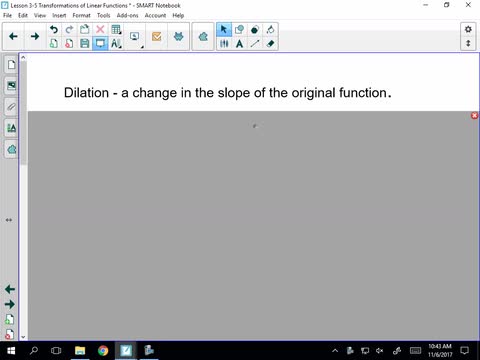This screenshot has width=480, height=360.
Task: Open the Add-ons menu
Action: click(127, 15)
